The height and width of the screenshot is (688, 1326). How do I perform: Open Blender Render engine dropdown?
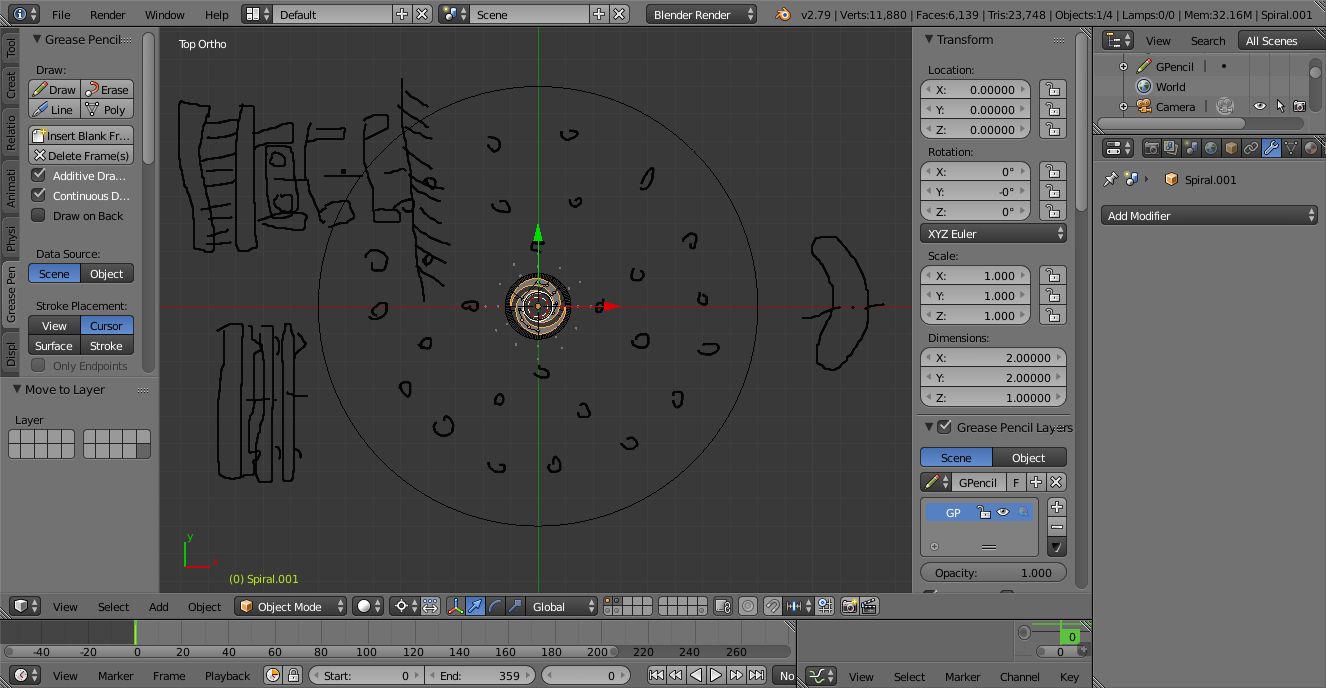[703, 15]
